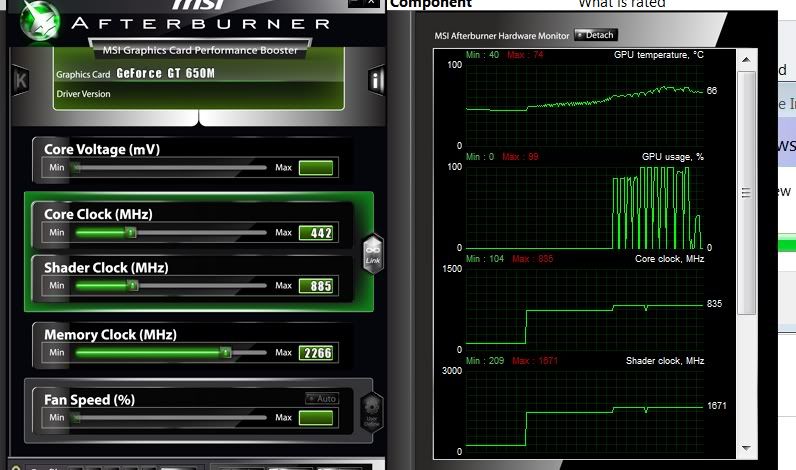Adjust the Memory Clock slider handle
796x470 pixels.
click(226, 352)
